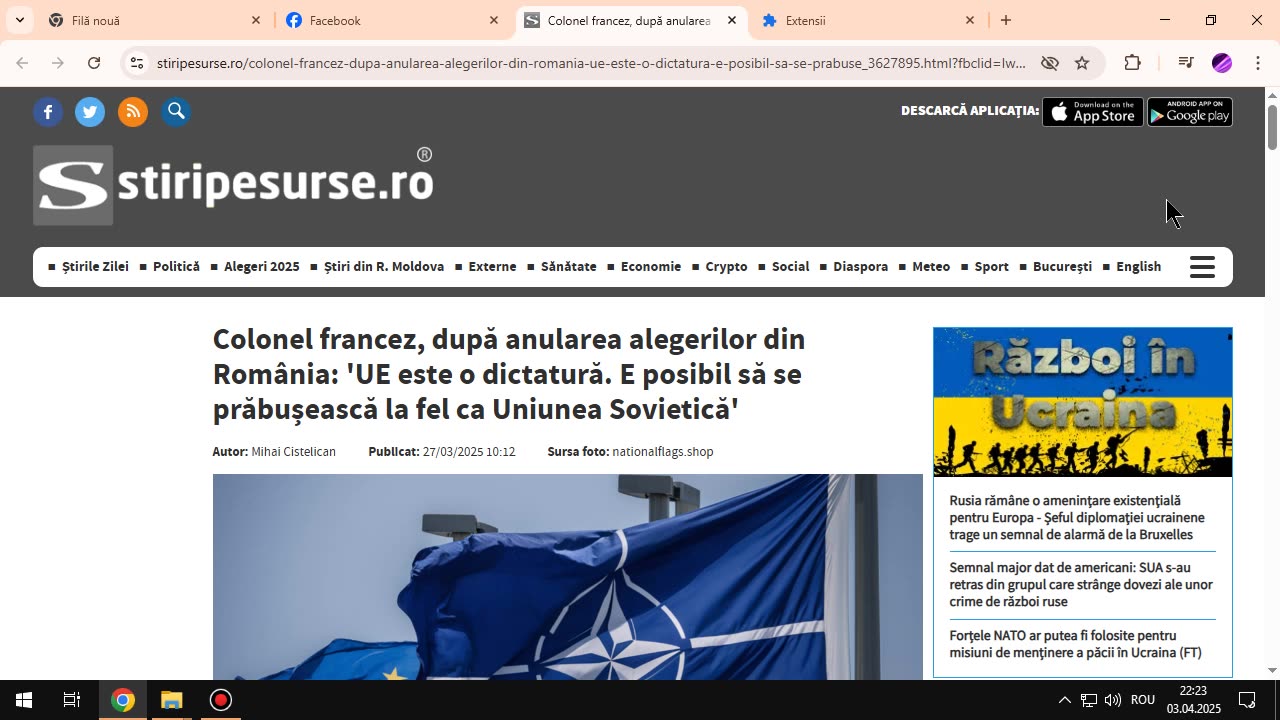Open Știrile Zilei menu item
This screenshot has height=720, width=1280.
tap(95, 267)
